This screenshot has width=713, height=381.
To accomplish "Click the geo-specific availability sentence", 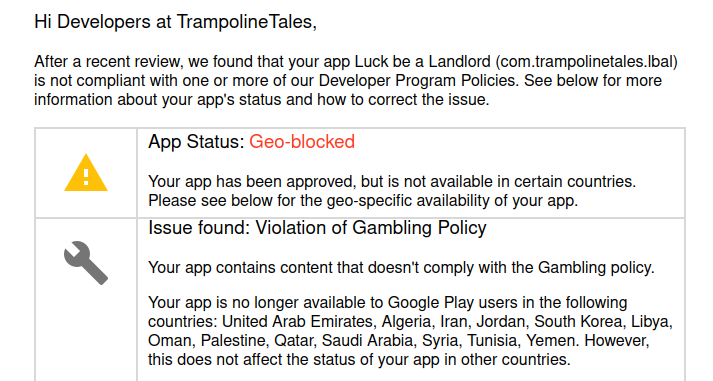I will 363,201.
